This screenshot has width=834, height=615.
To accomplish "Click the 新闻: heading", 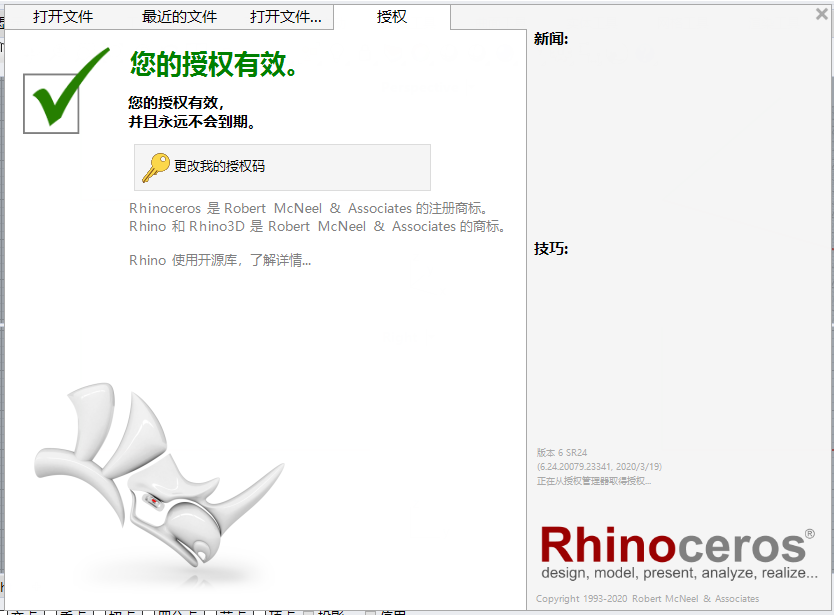I will [x=551, y=39].
